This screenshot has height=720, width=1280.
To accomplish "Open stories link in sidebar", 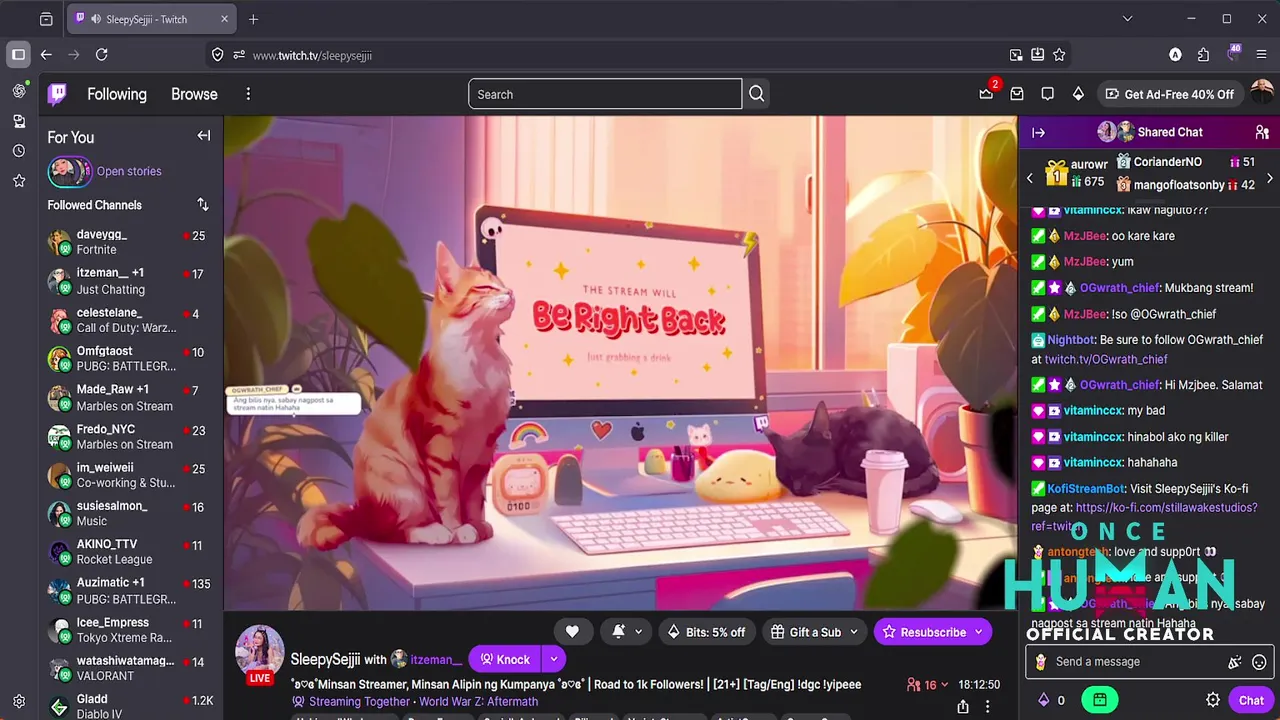I will tap(129, 171).
